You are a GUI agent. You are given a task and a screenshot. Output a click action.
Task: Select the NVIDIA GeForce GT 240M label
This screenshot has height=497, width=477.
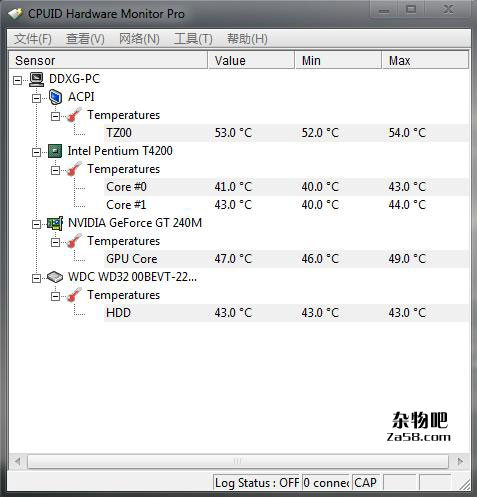click(135, 223)
